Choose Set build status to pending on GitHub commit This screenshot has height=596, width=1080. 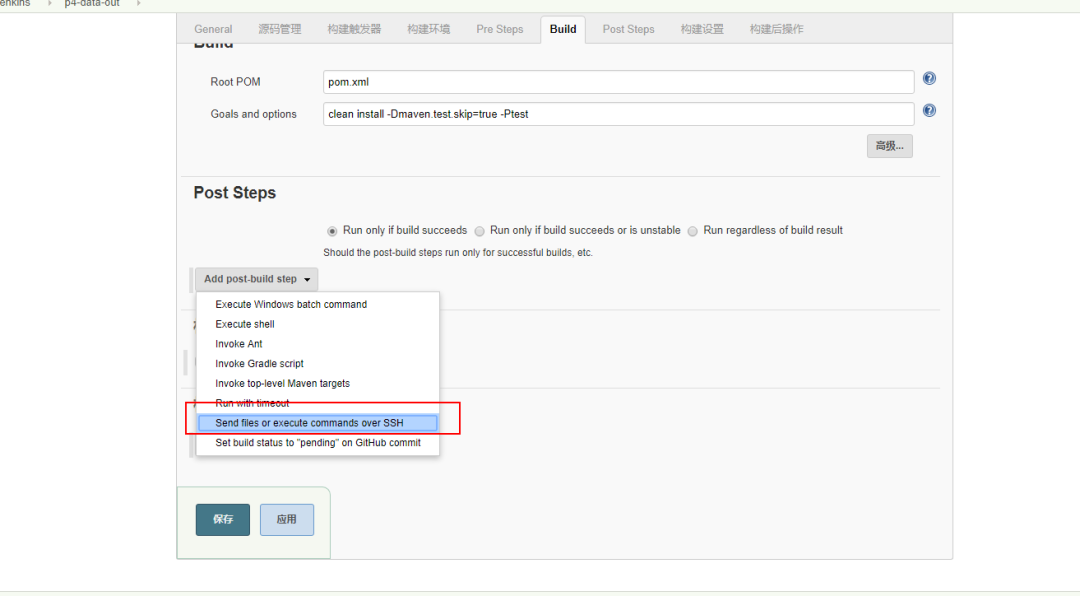click(318, 442)
